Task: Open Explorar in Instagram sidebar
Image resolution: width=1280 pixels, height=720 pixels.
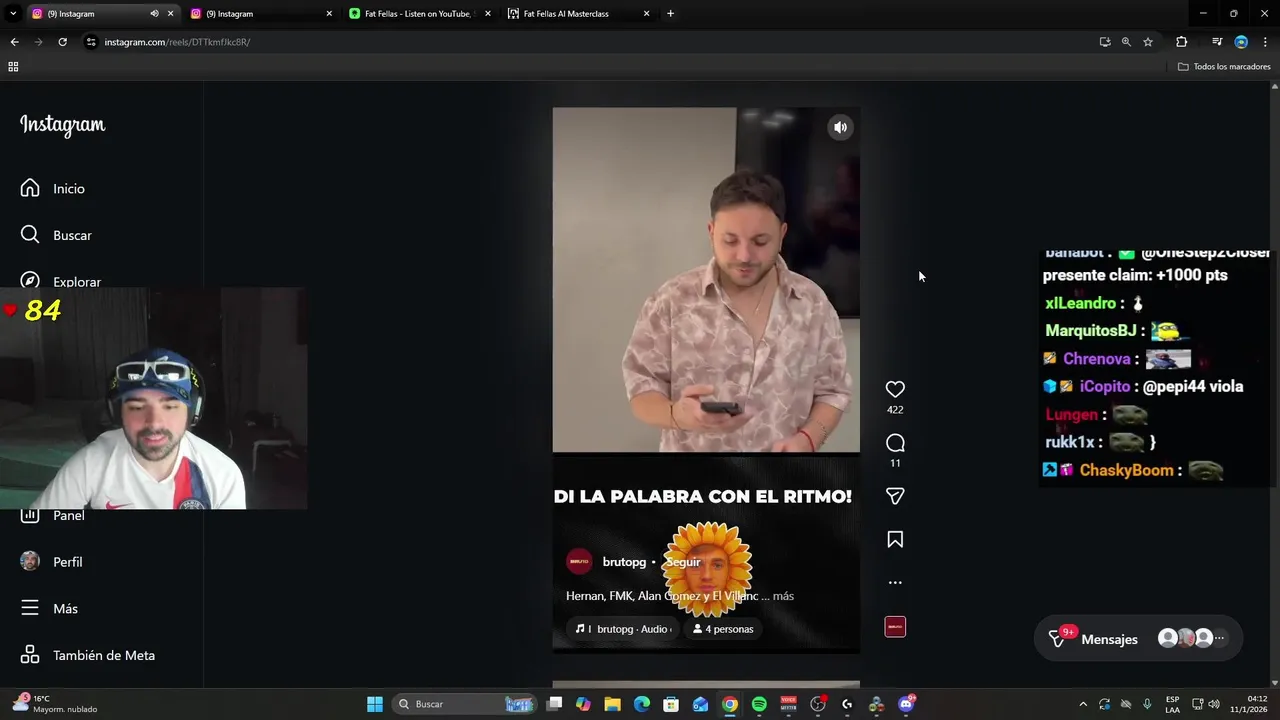Action: click(62, 281)
